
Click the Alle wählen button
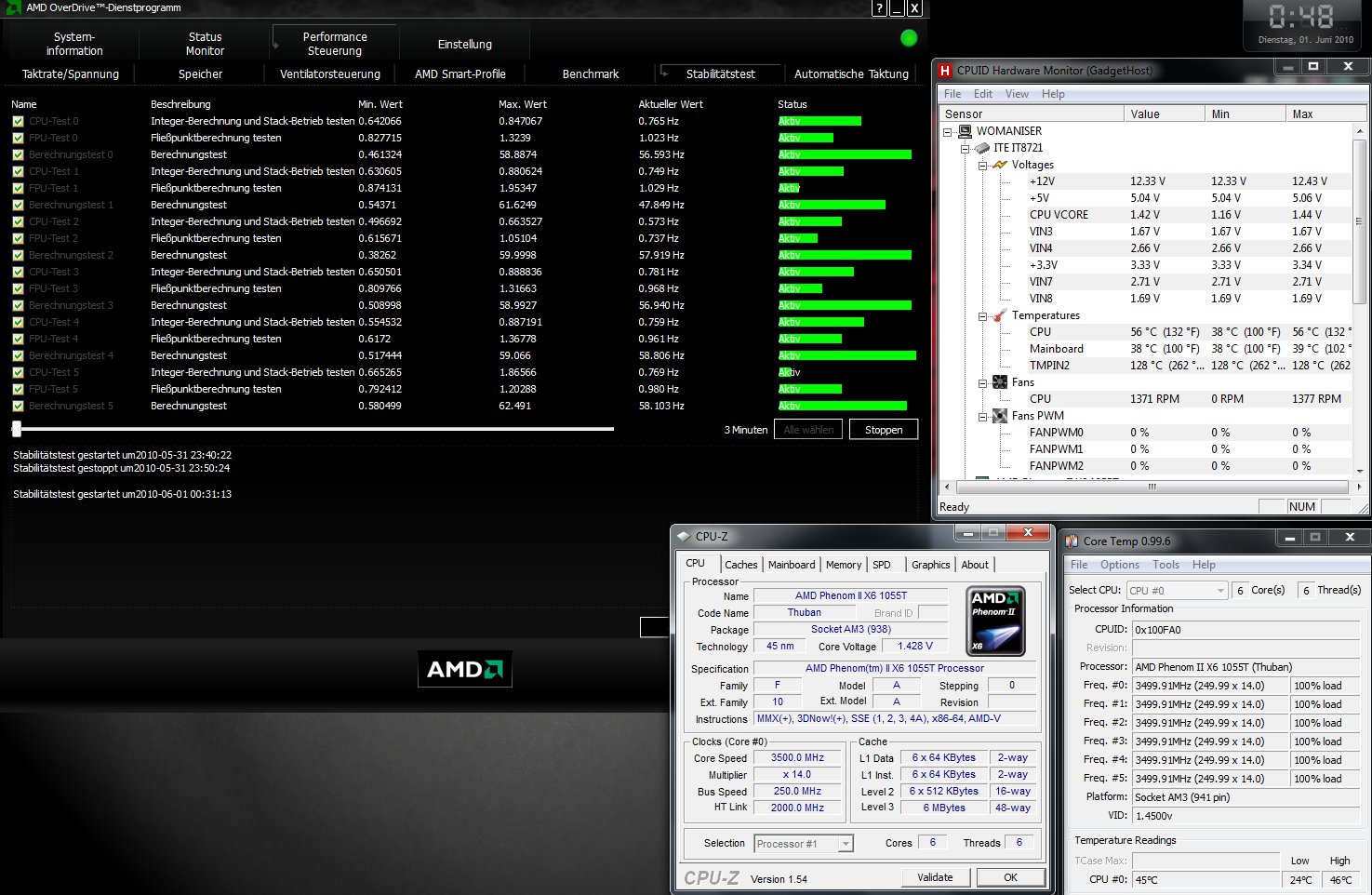(x=808, y=430)
